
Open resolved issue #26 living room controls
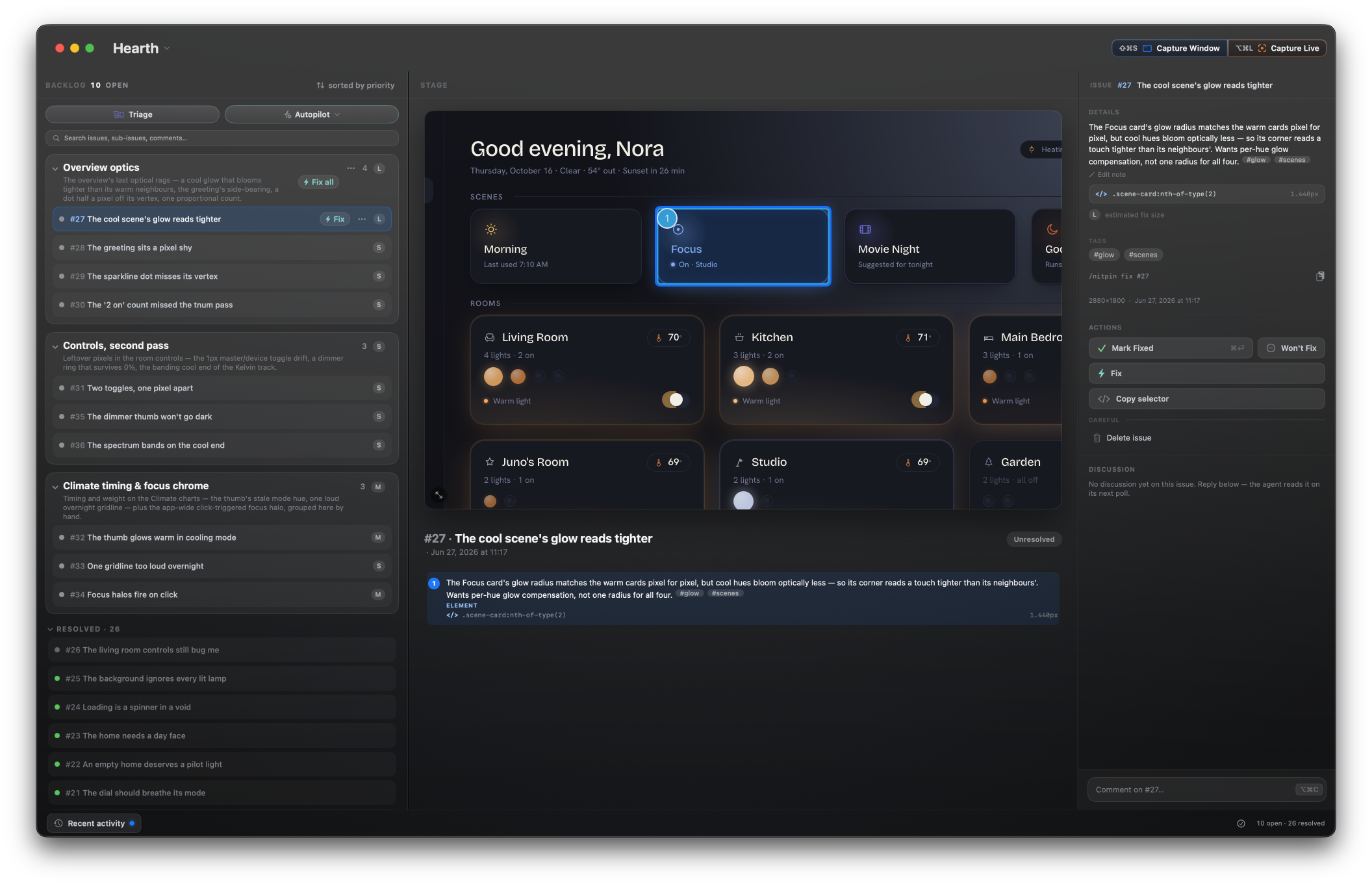click(x=222, y=650)
